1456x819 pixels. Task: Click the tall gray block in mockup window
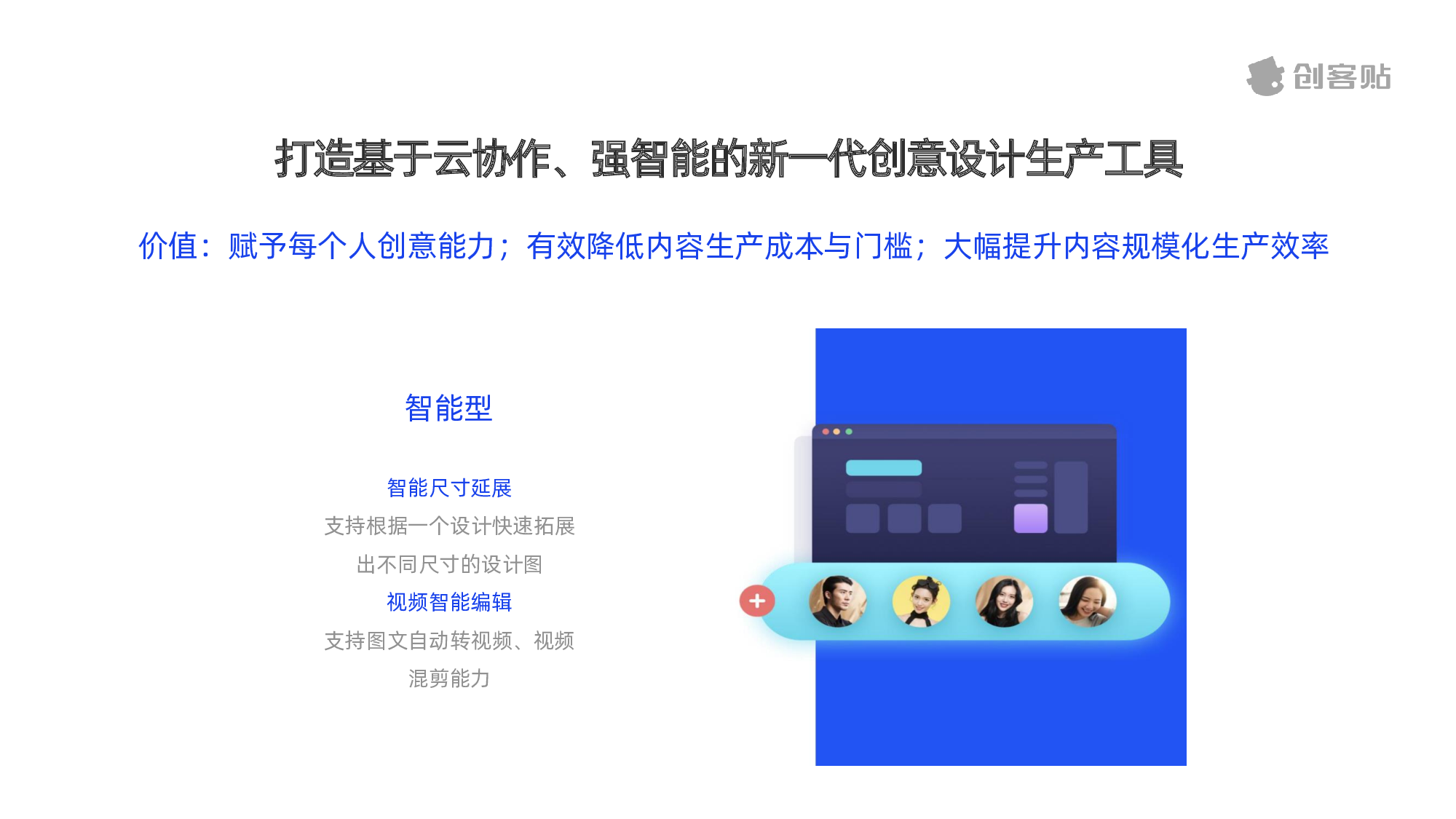coord(1071,497)
